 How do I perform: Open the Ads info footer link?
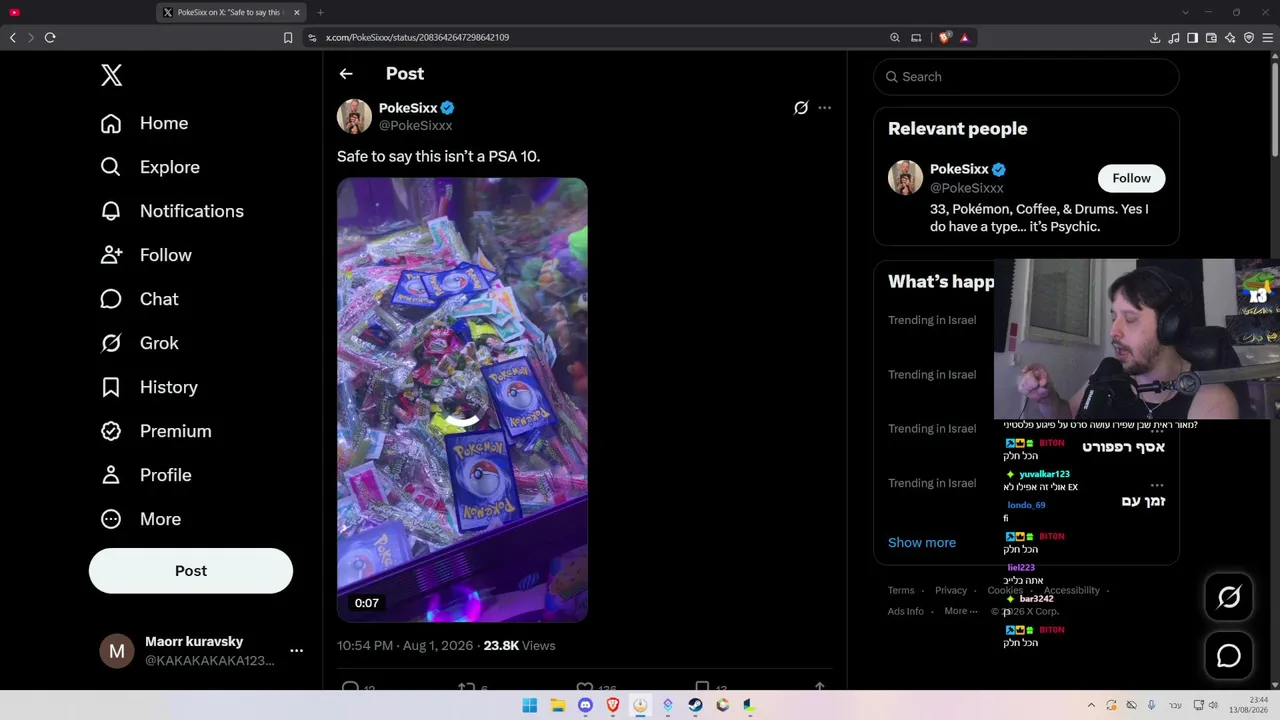pos(906,611)
